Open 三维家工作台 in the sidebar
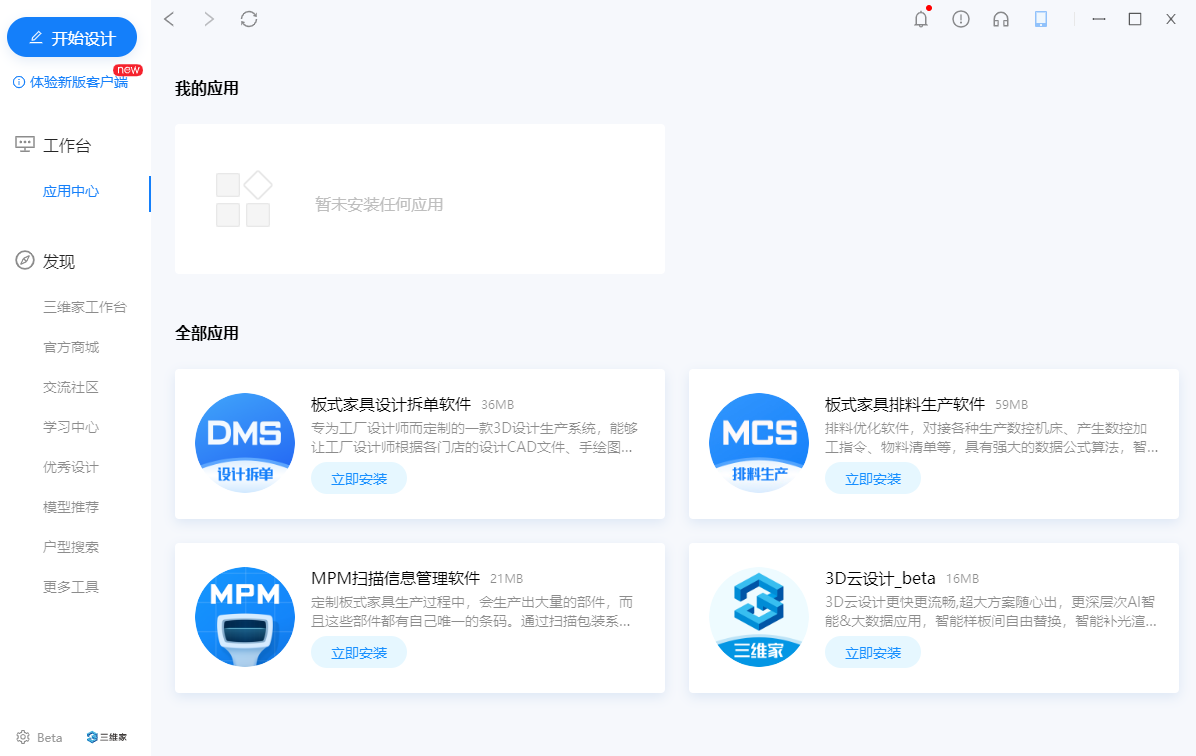Screen dimensions: 1196x756 pos(85,307)
